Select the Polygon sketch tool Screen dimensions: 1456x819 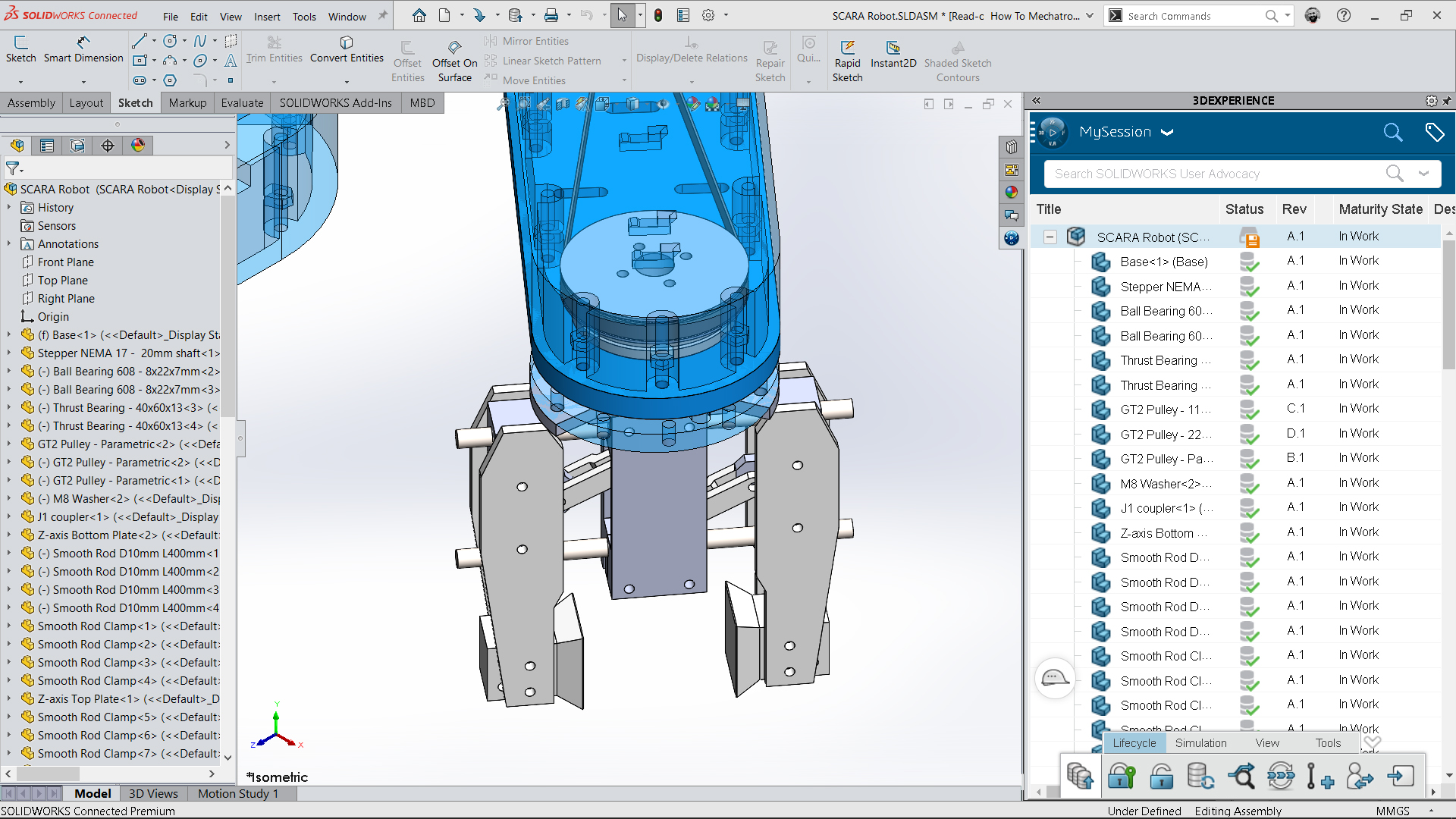pyautogui.click(x=170, y=80)
